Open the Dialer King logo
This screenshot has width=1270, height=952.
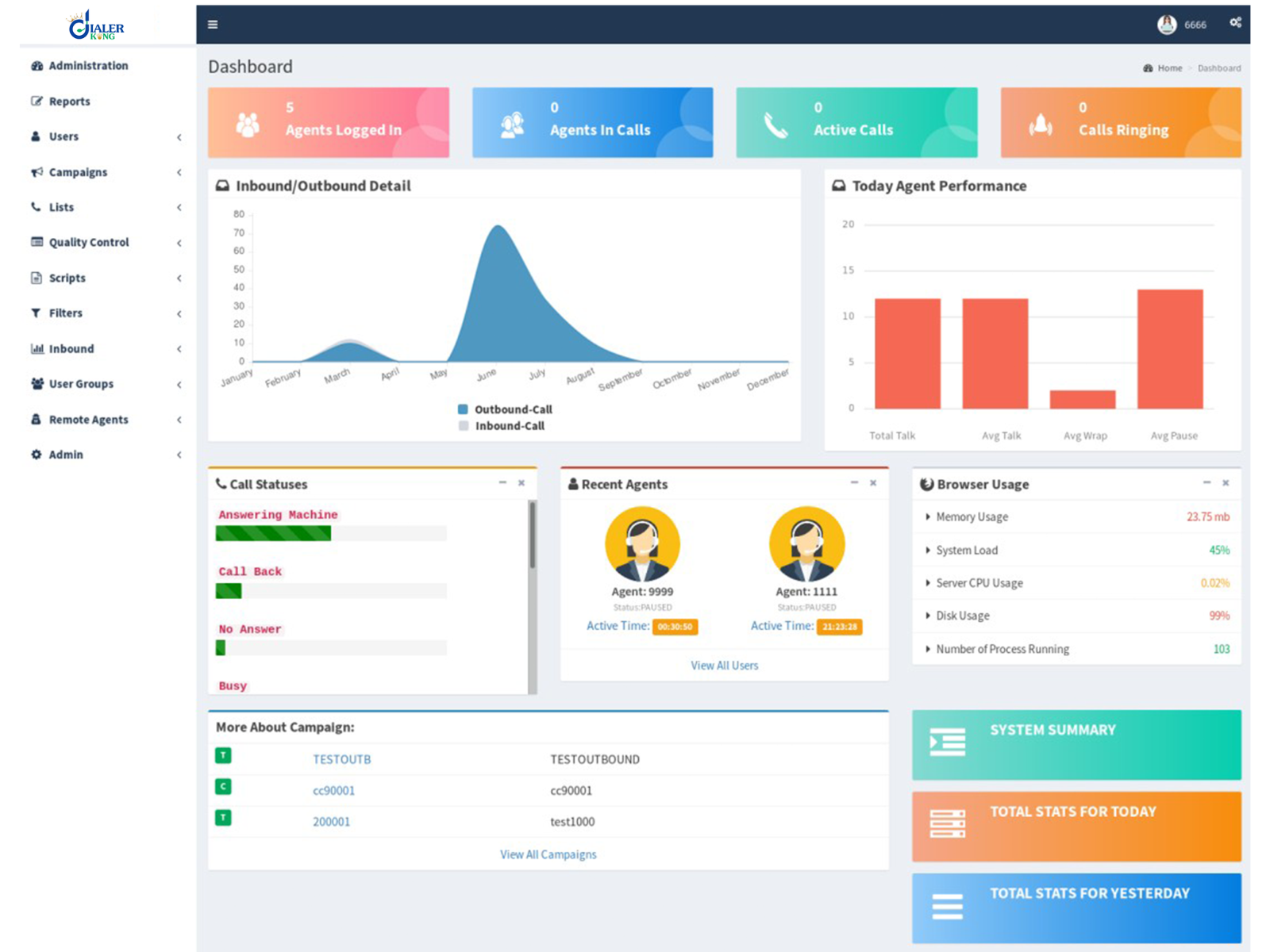click(95, 26)
